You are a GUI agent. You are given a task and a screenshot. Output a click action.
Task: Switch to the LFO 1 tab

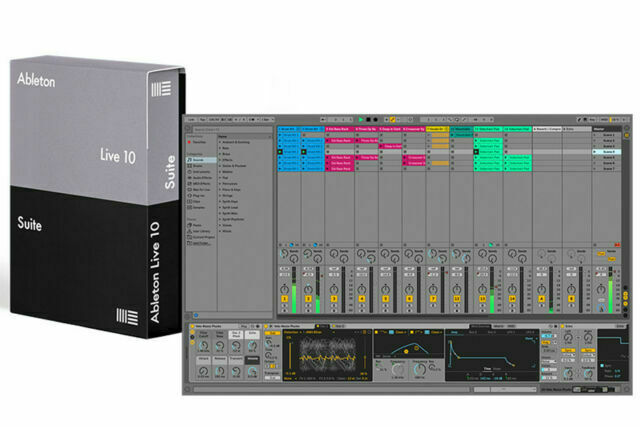510,332
